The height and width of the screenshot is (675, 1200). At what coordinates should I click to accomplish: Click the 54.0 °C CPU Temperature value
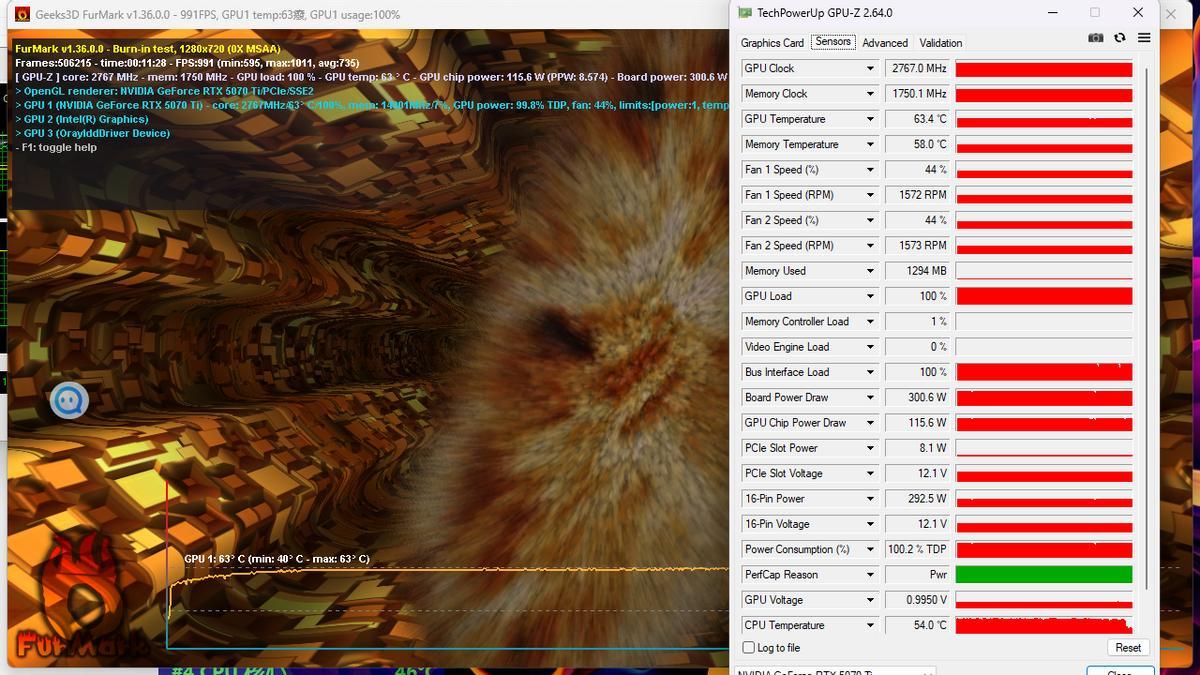point(918,626)
